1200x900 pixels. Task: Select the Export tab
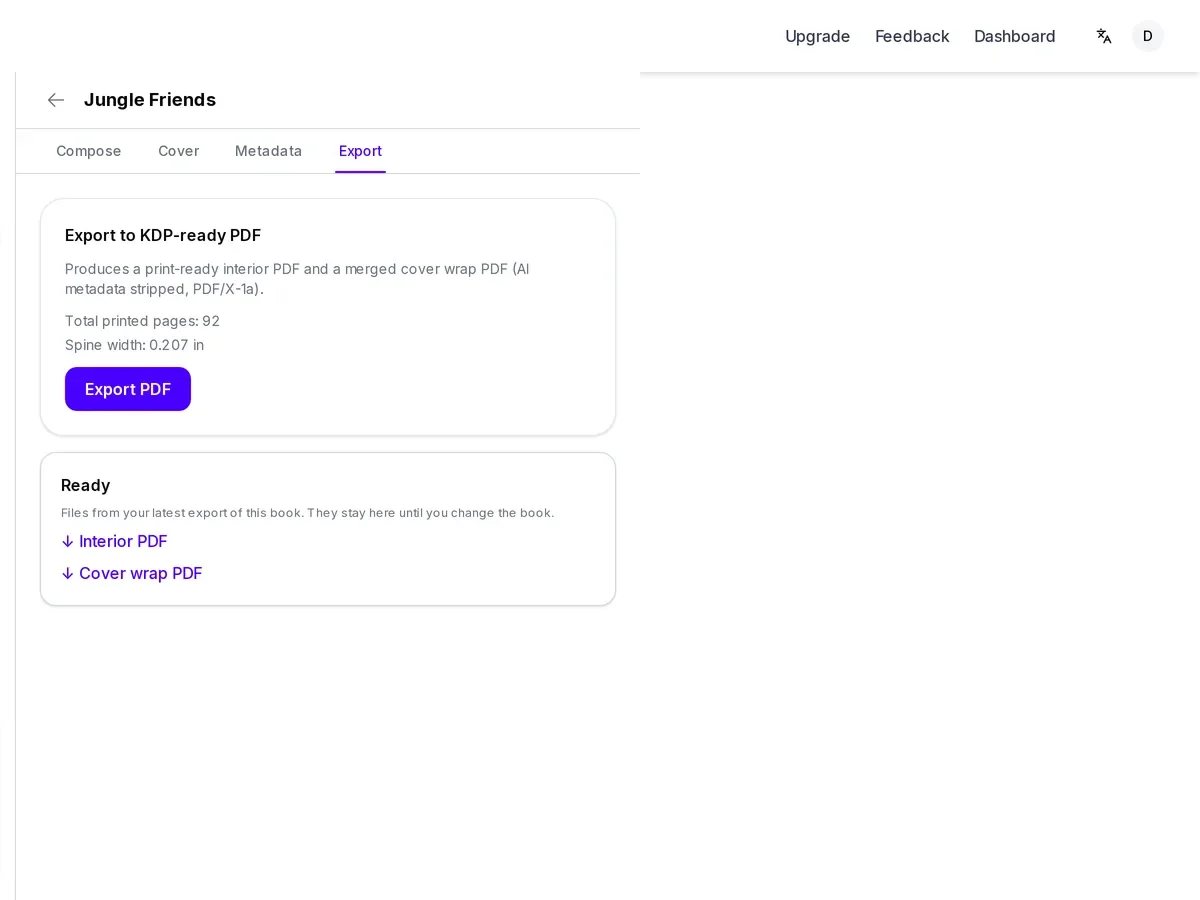tap(360, 151)
